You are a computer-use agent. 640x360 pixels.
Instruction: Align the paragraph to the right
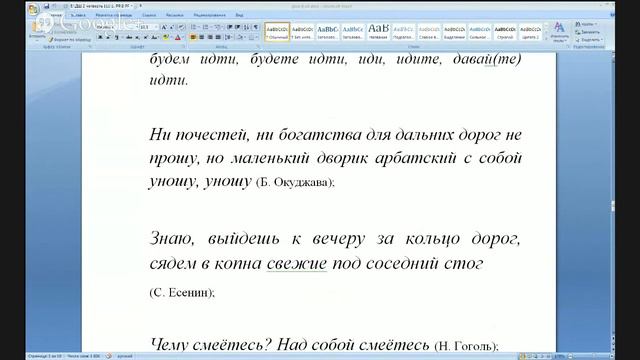pyautogui.click(x=210, y=37)
